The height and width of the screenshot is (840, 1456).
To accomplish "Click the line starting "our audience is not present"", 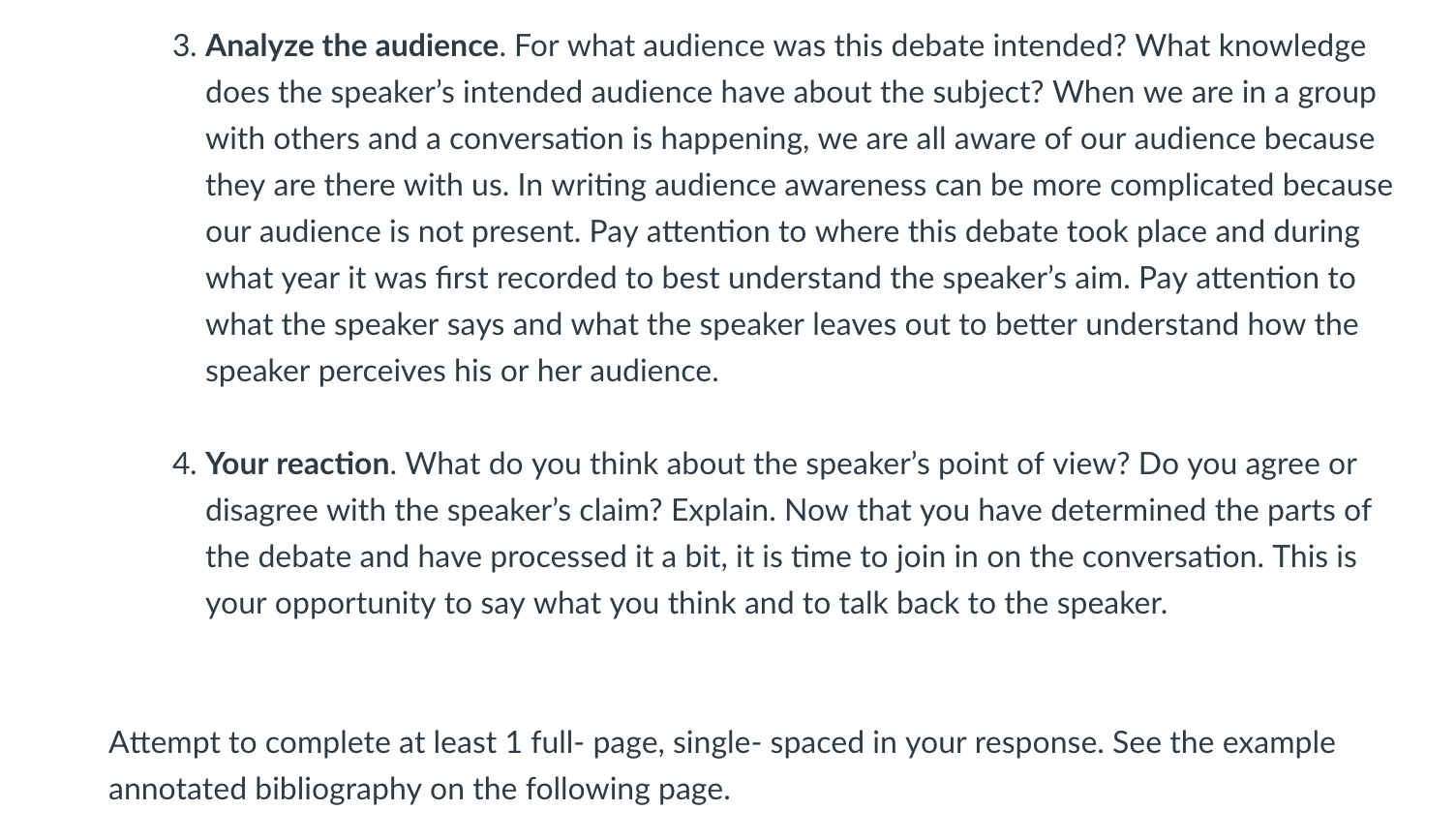I will tap(782, 232).
